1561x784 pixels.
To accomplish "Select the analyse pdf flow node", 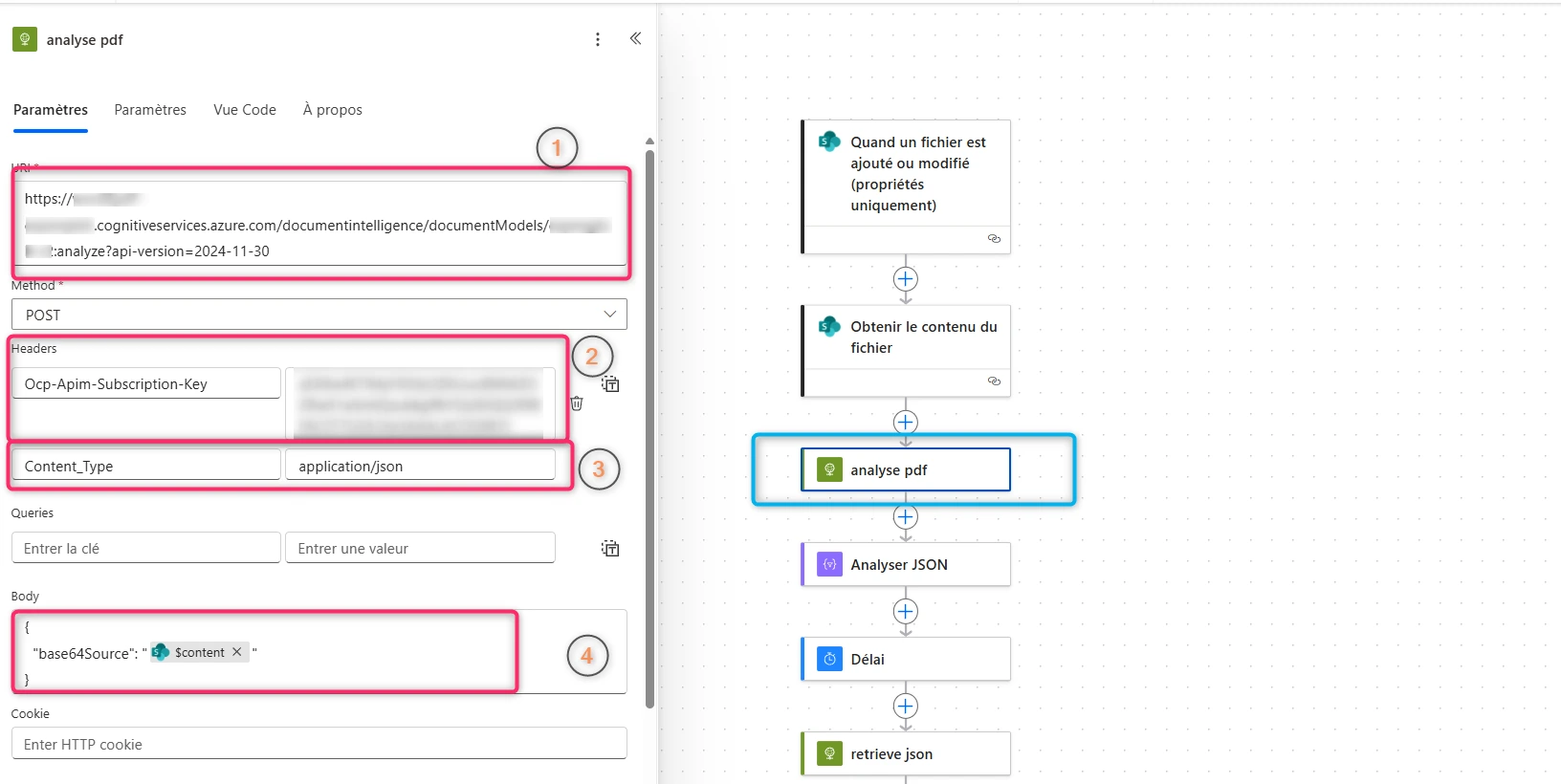I will point(906,470).
